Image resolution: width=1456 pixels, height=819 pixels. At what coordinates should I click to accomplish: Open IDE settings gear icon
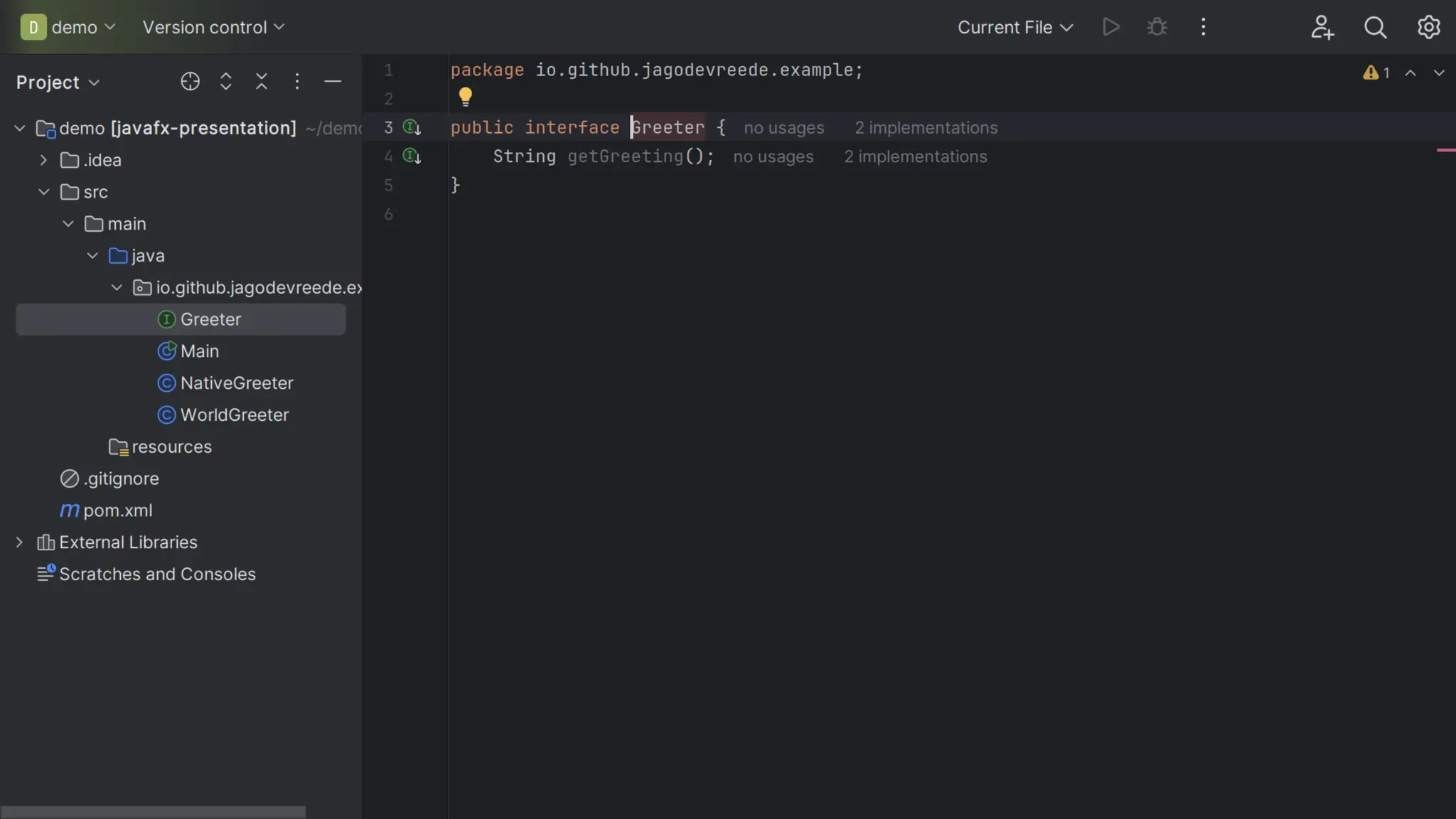(x=1428, y=27)
